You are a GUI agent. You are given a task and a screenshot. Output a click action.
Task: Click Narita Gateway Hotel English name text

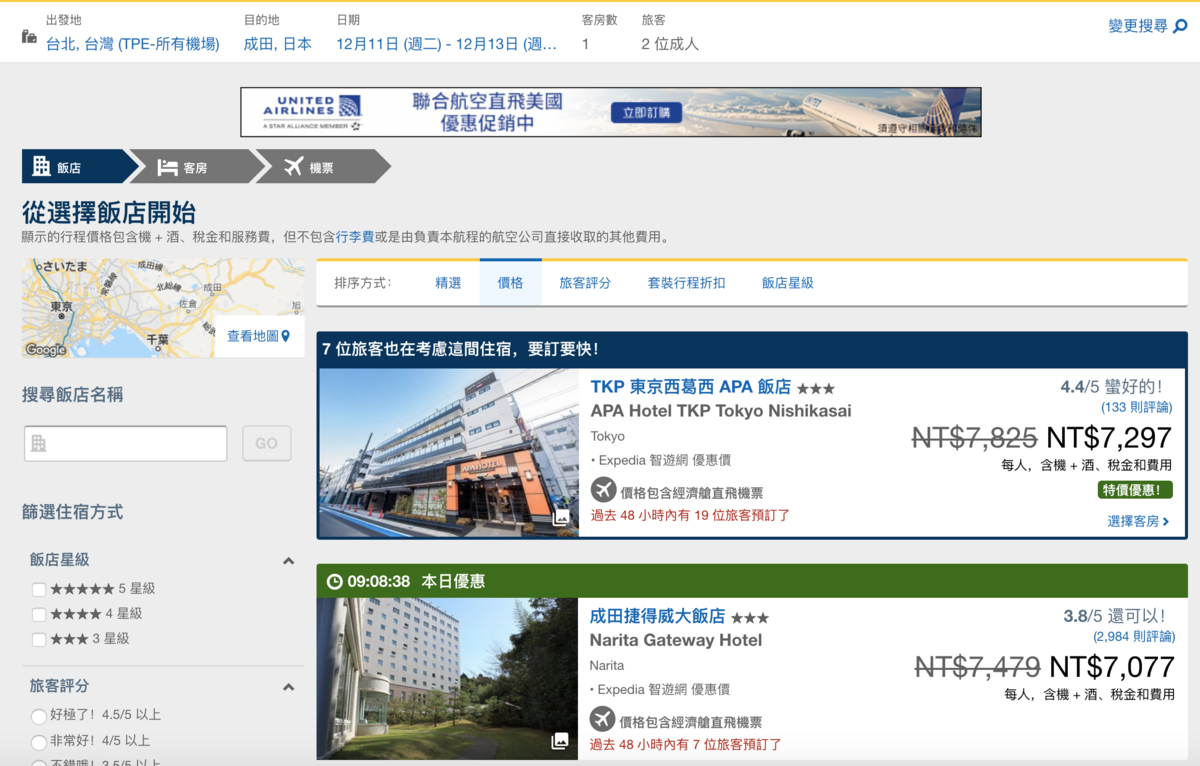coord(676,640)
